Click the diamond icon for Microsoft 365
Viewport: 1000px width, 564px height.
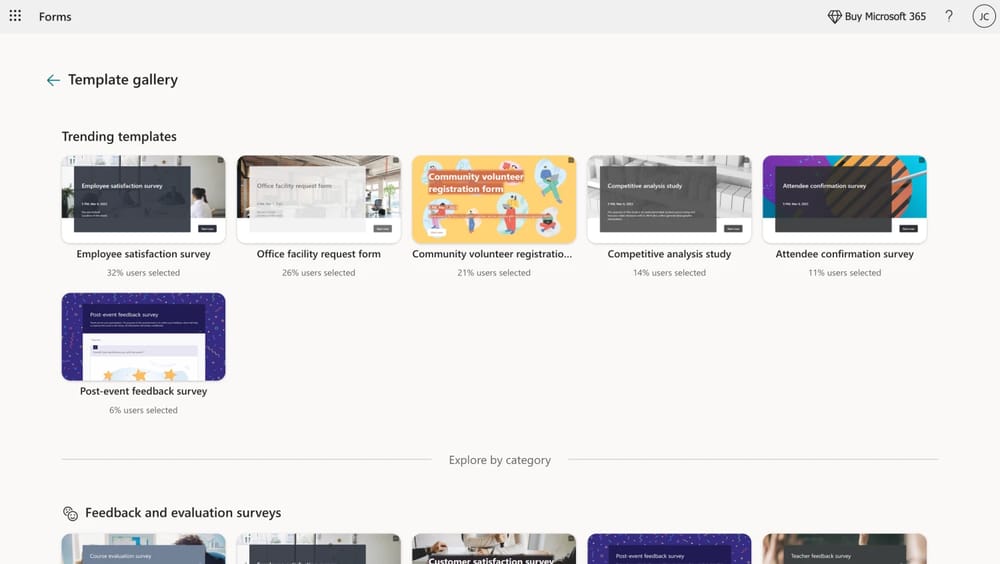[834, 17]
